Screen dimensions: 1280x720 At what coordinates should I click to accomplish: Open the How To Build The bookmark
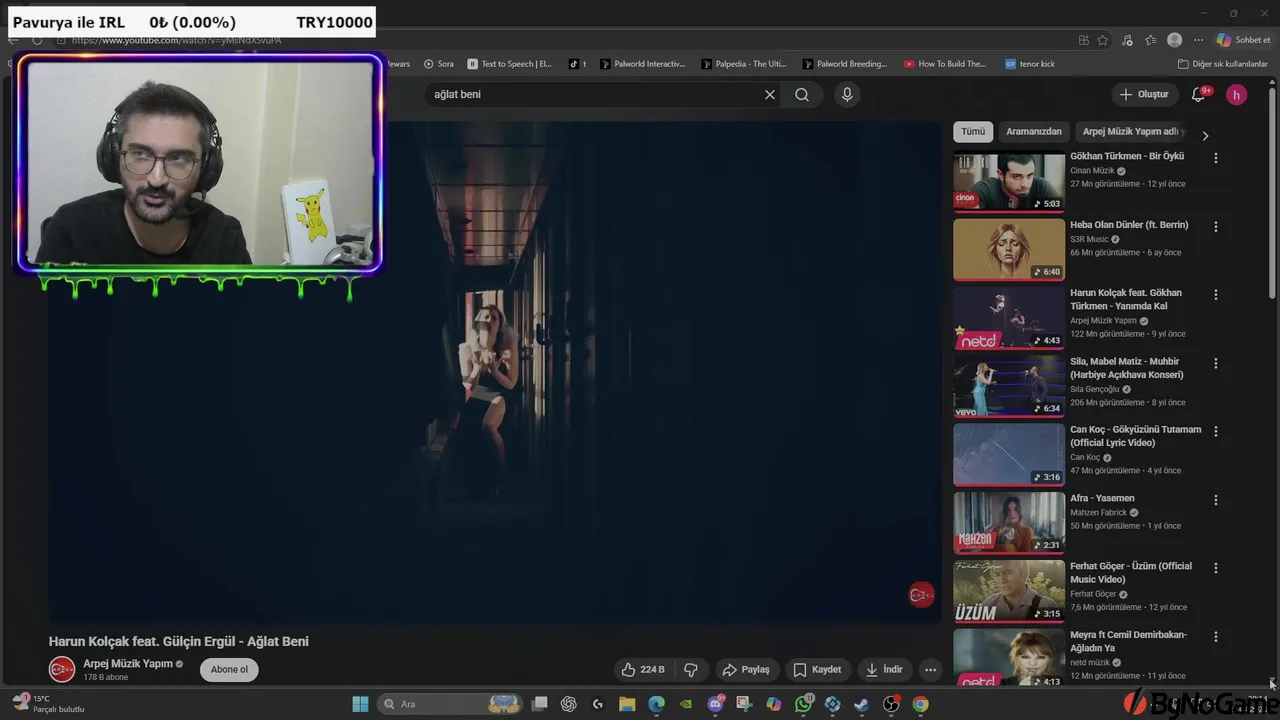coord(946,64)
